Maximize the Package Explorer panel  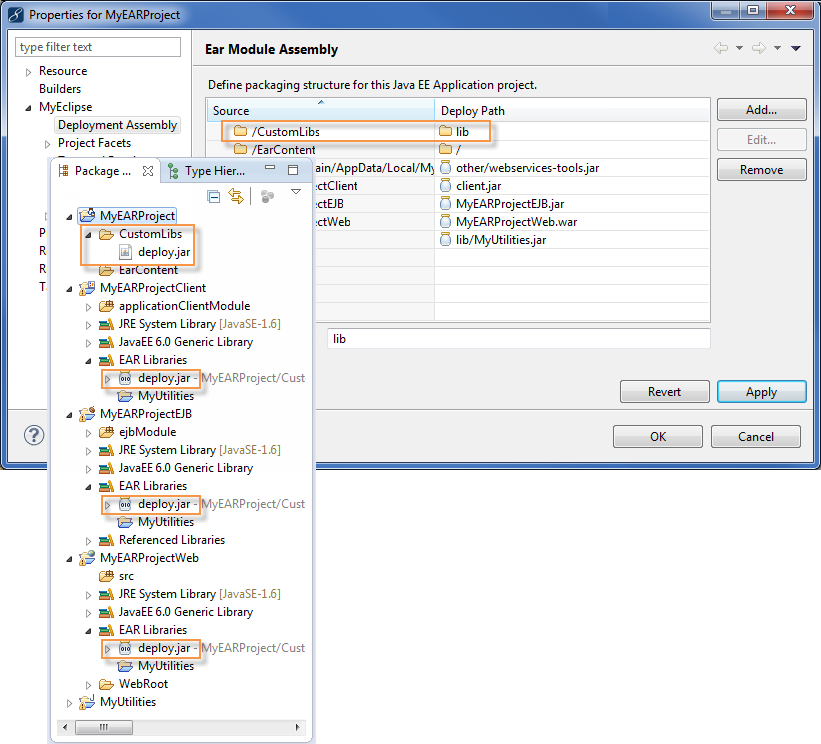(293, 171)
